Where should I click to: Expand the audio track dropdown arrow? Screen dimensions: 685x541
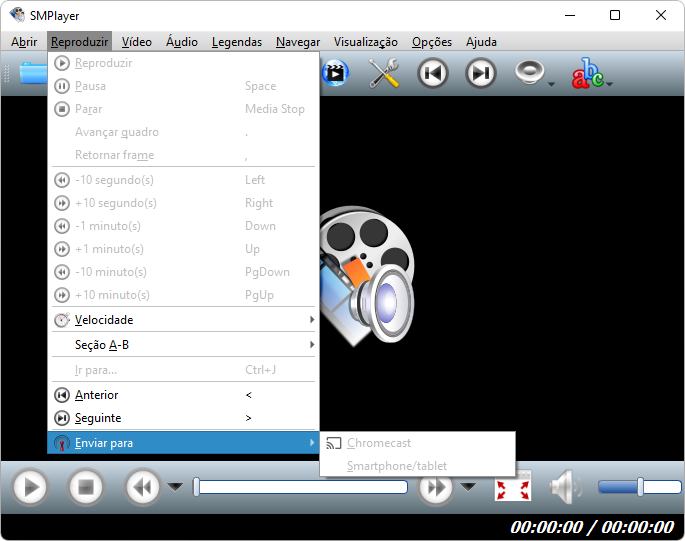point(551,84)
